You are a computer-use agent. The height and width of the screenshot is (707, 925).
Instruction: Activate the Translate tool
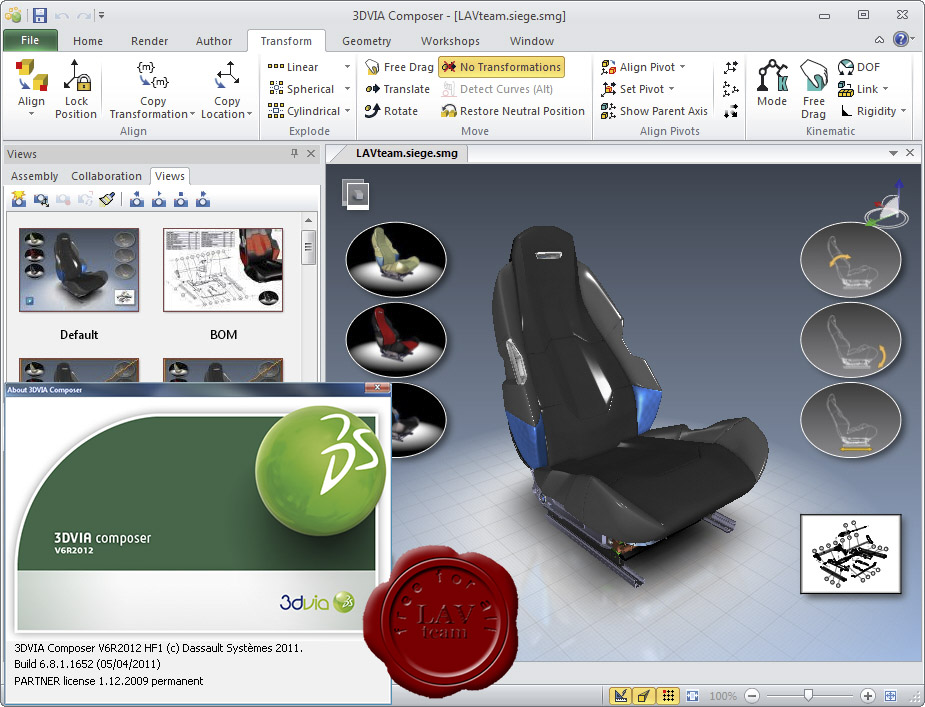[x=398, y=89]
